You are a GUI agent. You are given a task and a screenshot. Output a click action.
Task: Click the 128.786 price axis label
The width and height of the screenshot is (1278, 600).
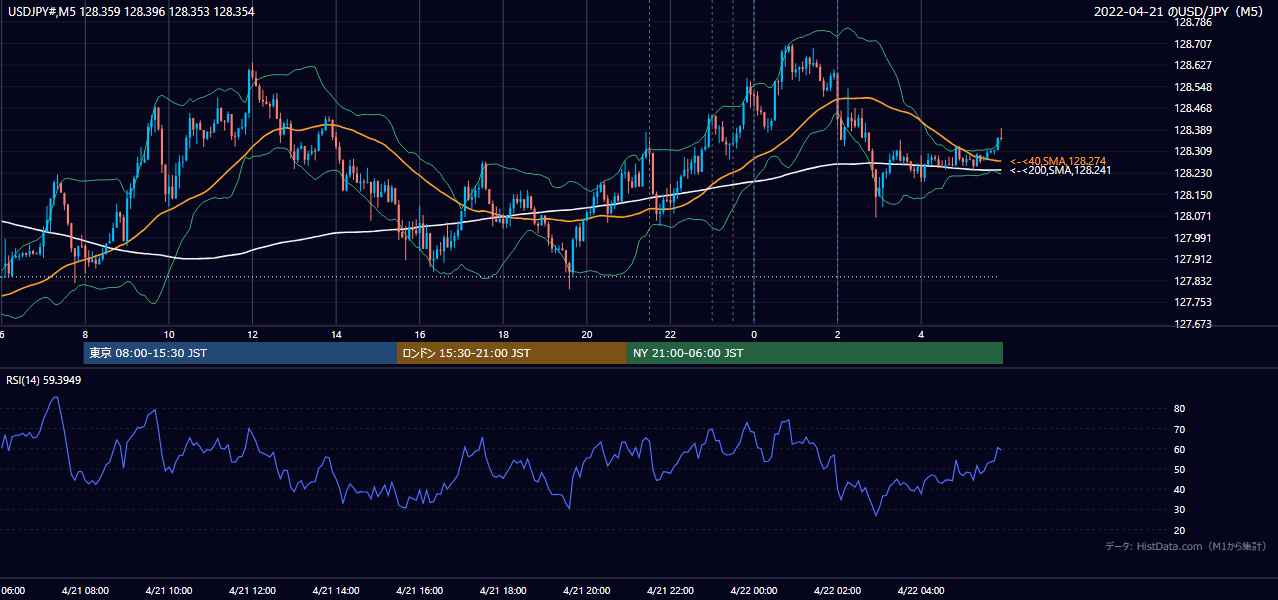tap(1193, 22)
